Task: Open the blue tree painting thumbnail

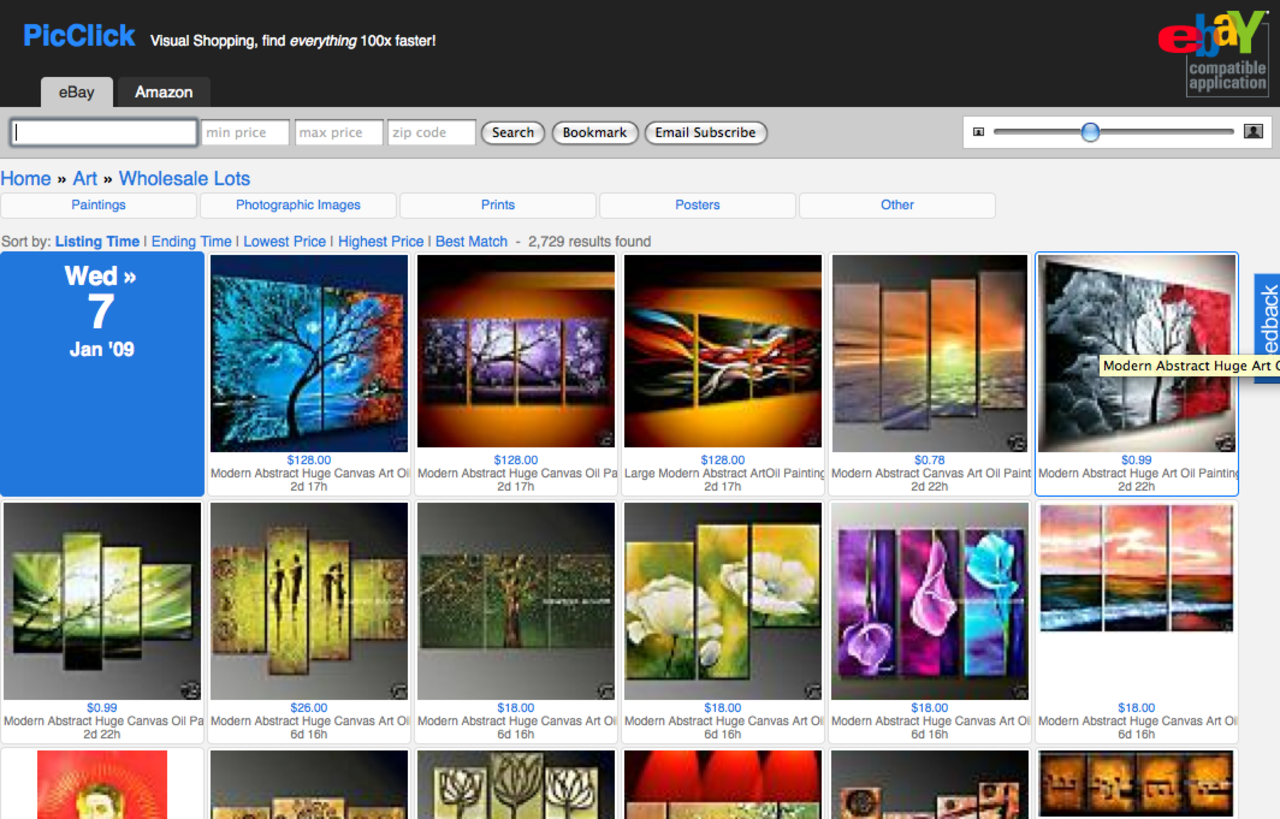Action: [x=309, y=353]
